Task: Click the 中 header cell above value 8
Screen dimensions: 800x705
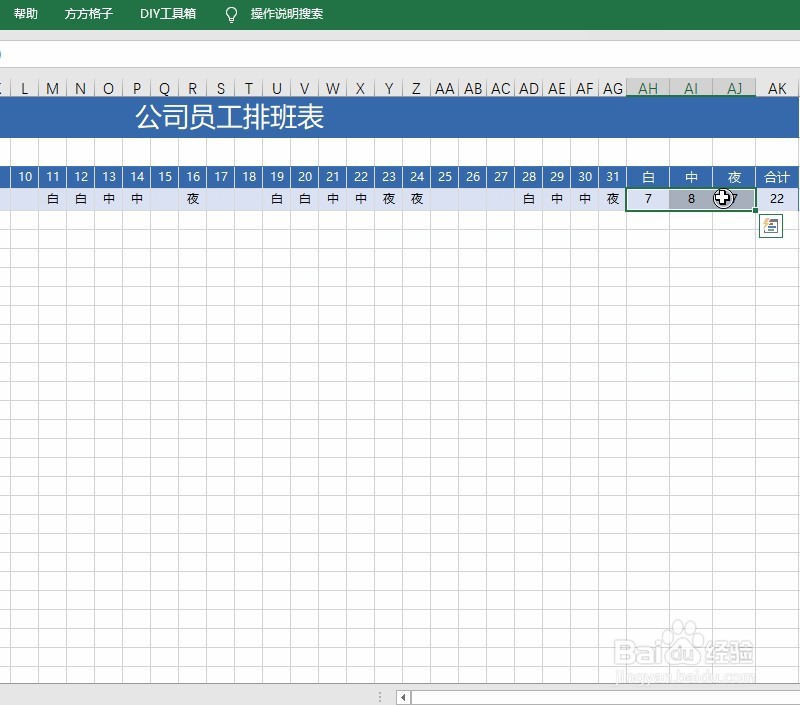Action: (x=690, y=176)
